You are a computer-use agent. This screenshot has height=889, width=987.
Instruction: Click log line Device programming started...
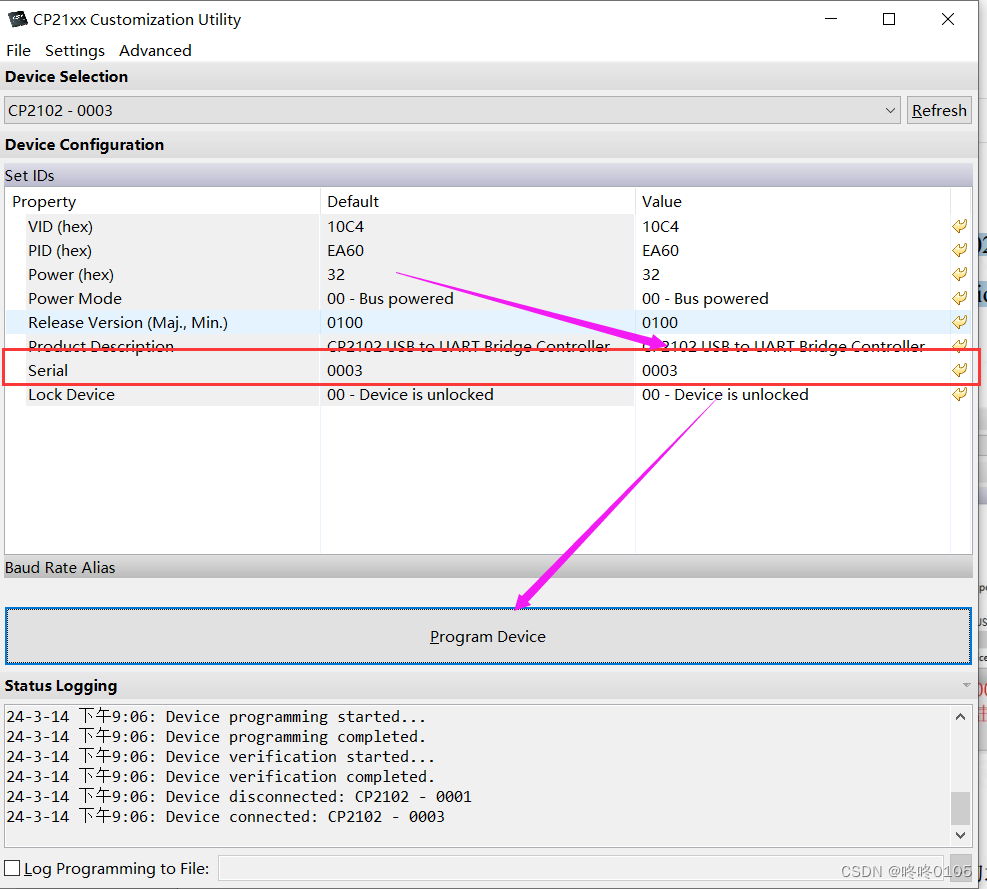(216, 716)
